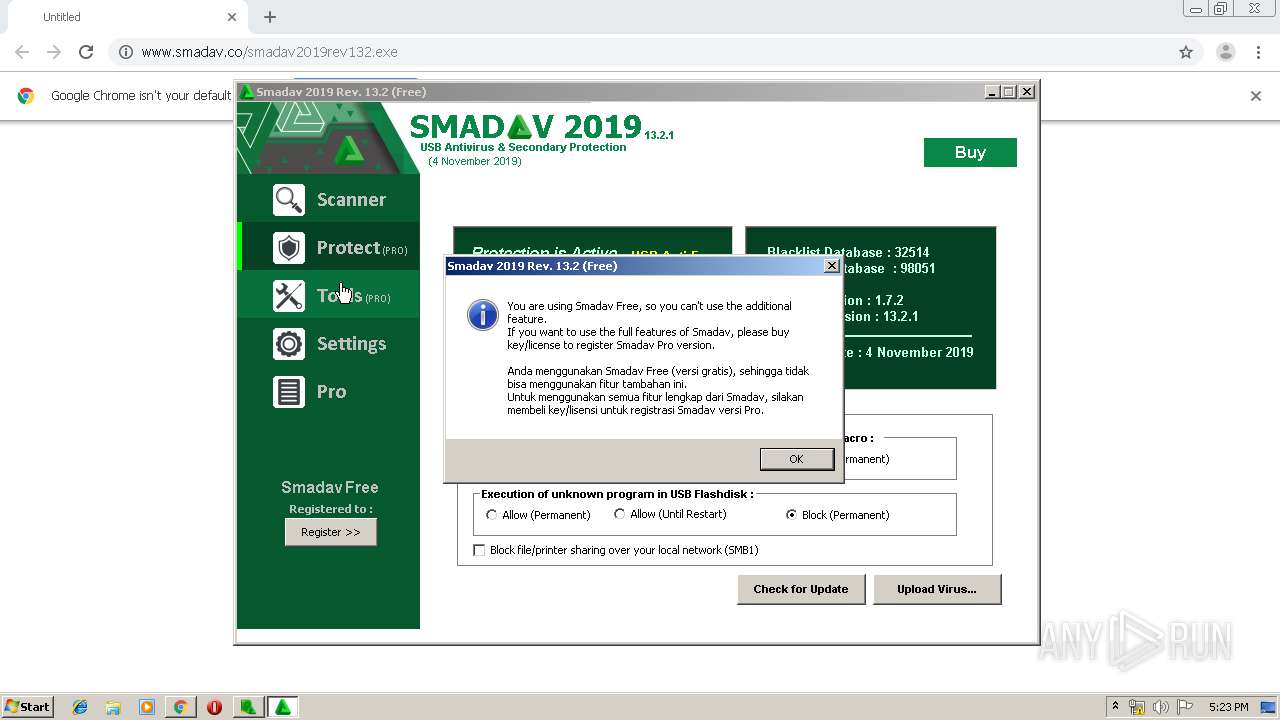Click the Upload Virus... button
Image resolution: width=1280 pixels, height=720 pixels.
937,589
